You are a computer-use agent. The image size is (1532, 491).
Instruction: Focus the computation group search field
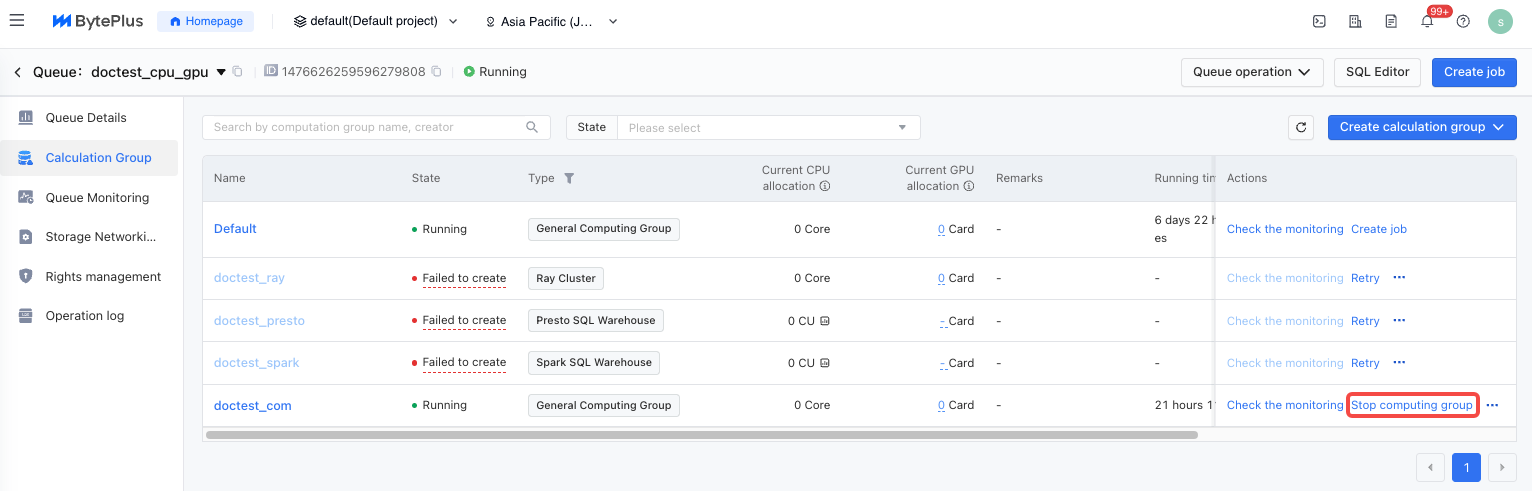367,127
